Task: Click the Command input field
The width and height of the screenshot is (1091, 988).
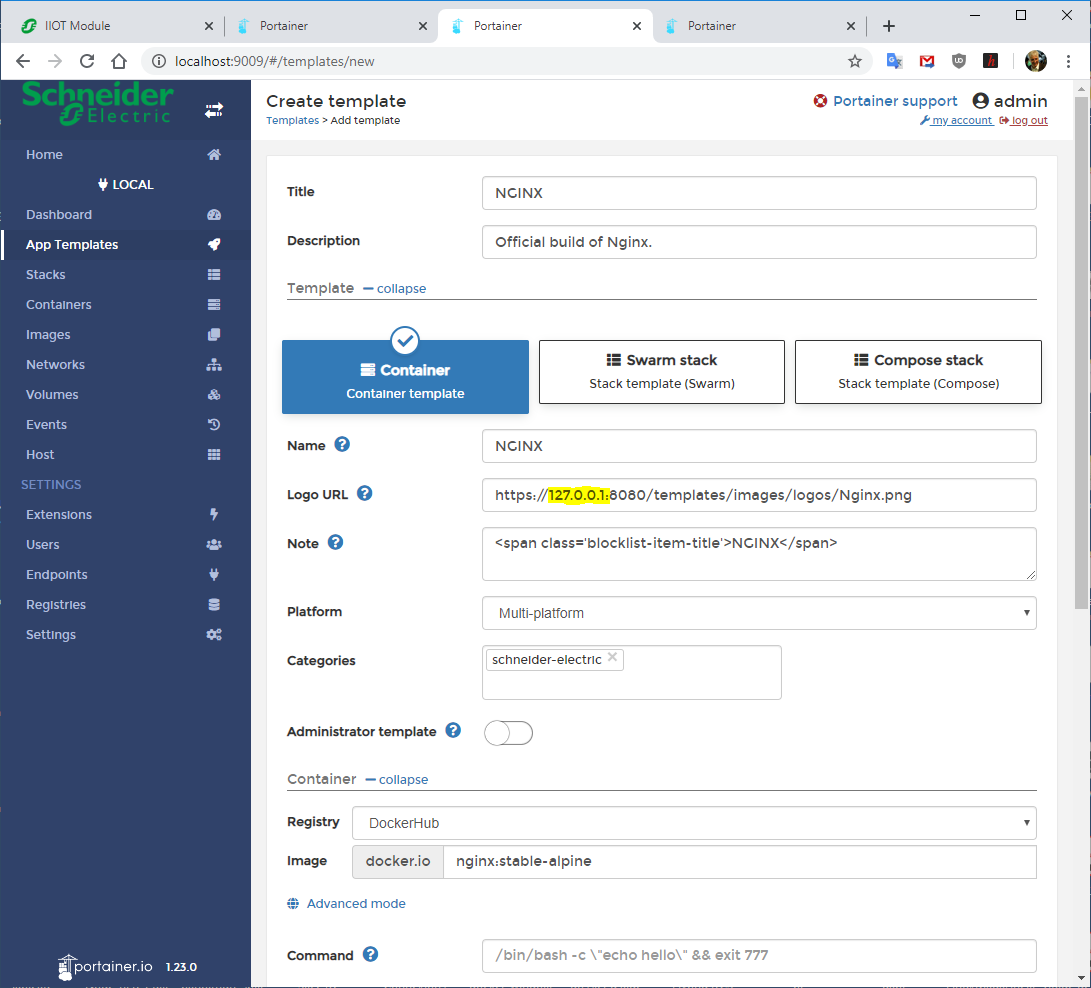Action: [x=759, y=955]
